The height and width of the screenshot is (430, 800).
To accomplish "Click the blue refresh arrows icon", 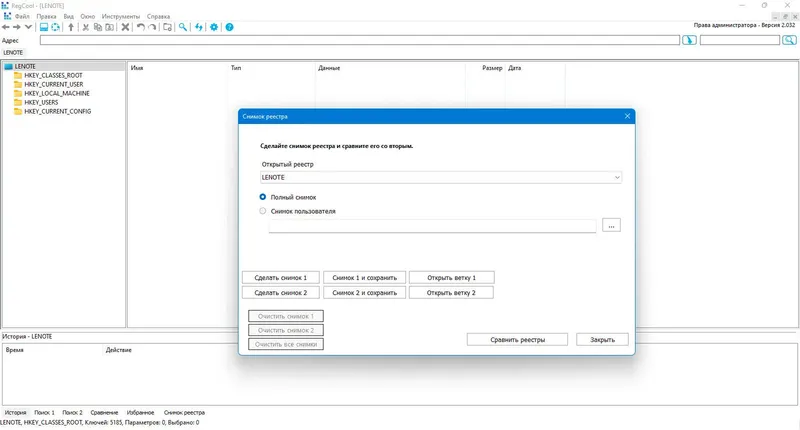I will (198, 27).
